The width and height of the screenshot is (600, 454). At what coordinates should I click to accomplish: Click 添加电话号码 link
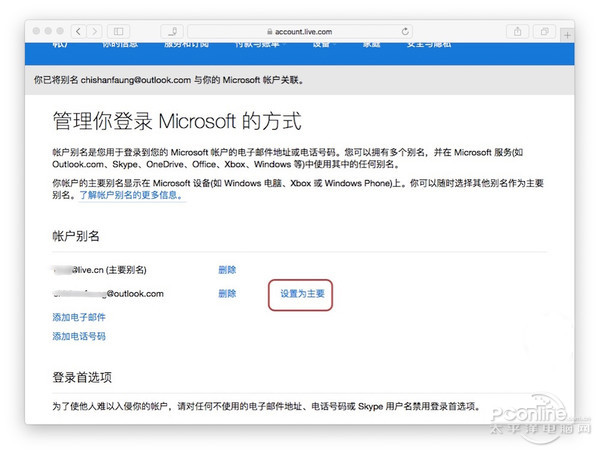coord(79,336)
